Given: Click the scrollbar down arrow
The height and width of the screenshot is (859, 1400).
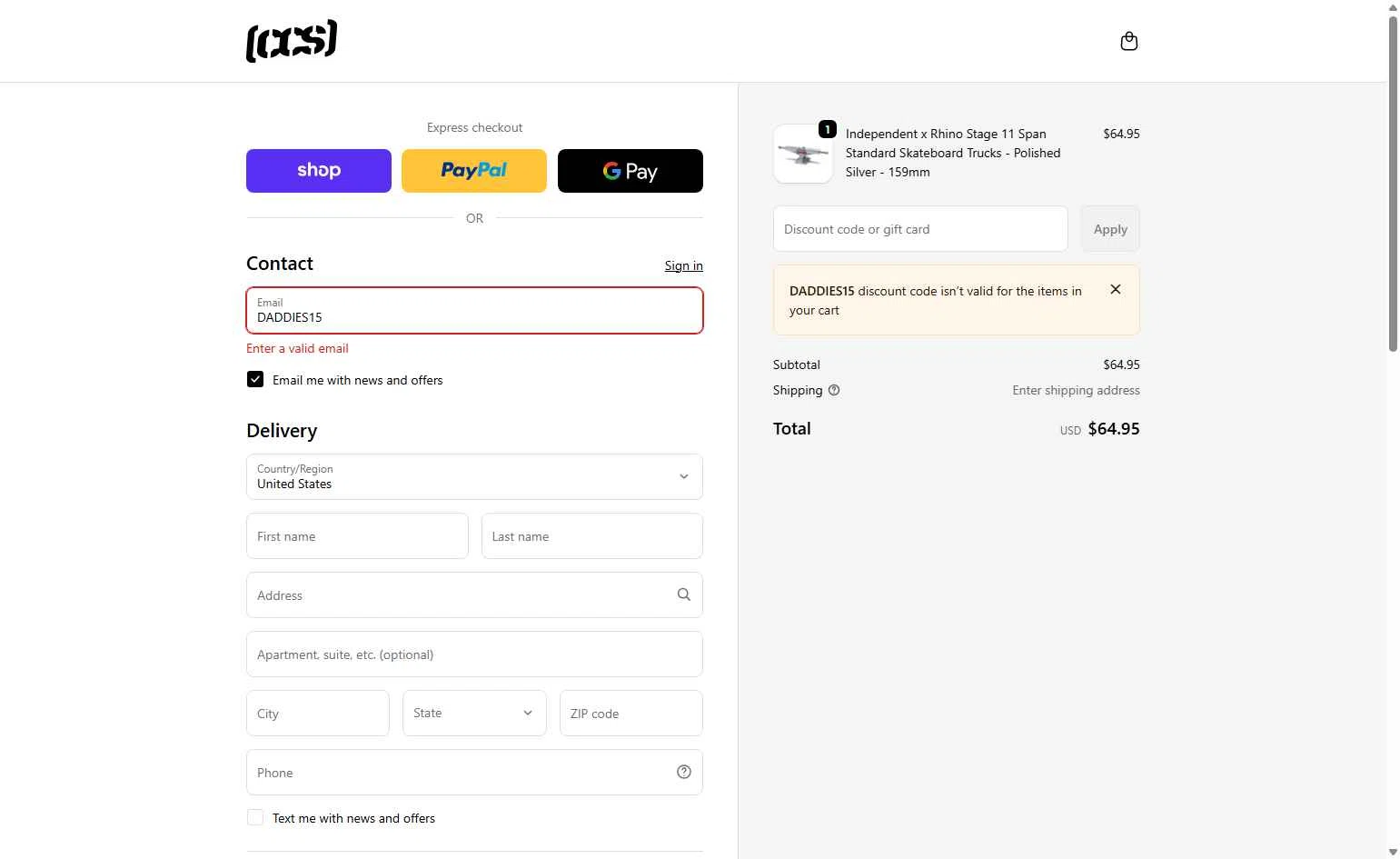Looking at the screenshot, I should tap(1393, 852).
